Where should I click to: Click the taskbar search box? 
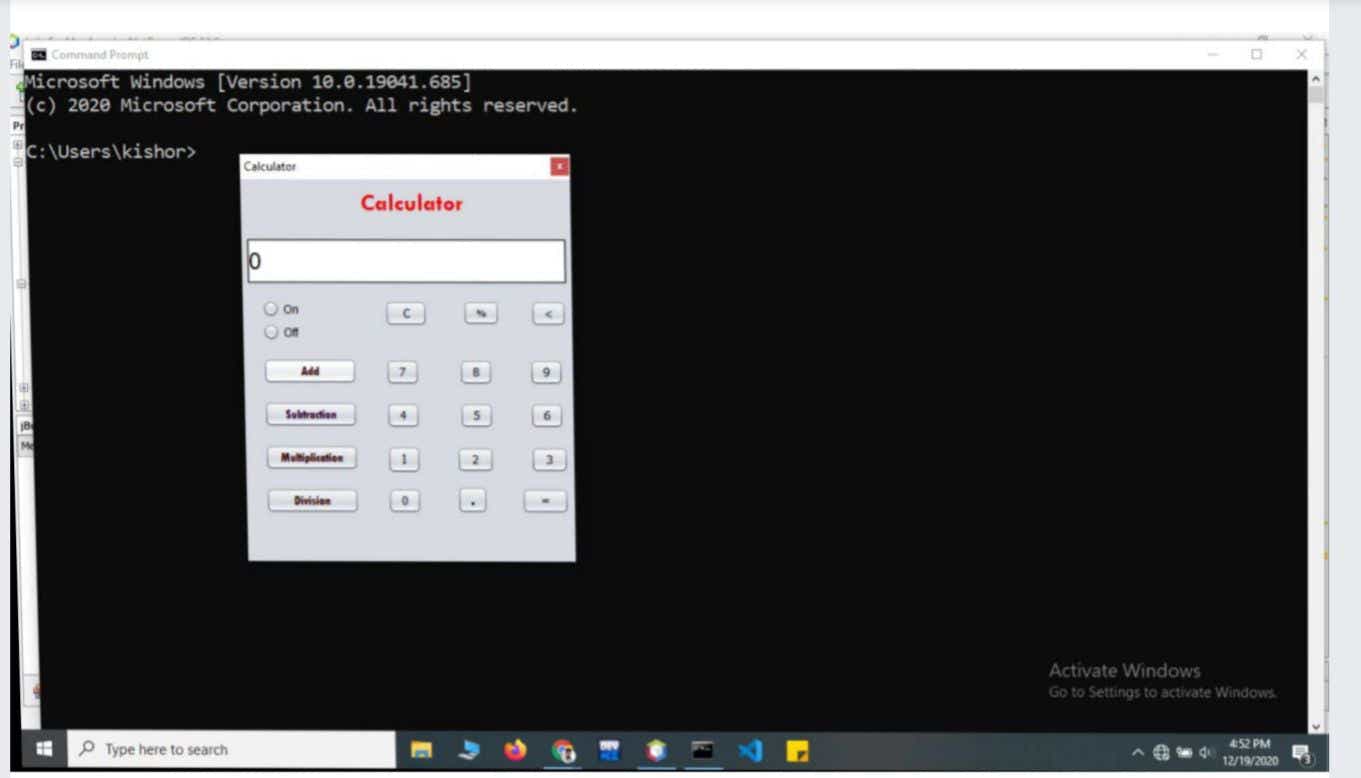pyautogui.click(x=230, y=749)
